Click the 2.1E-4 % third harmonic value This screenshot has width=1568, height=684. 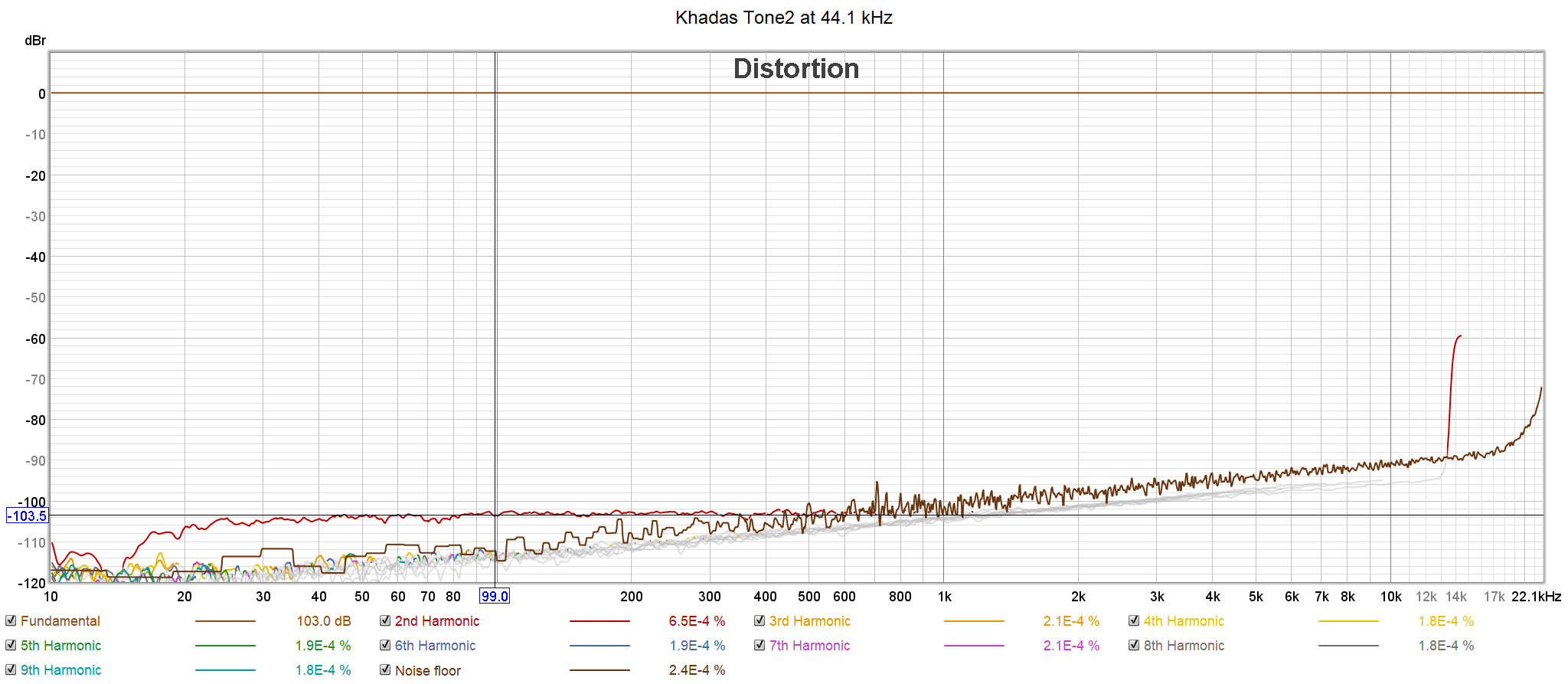1071,621
